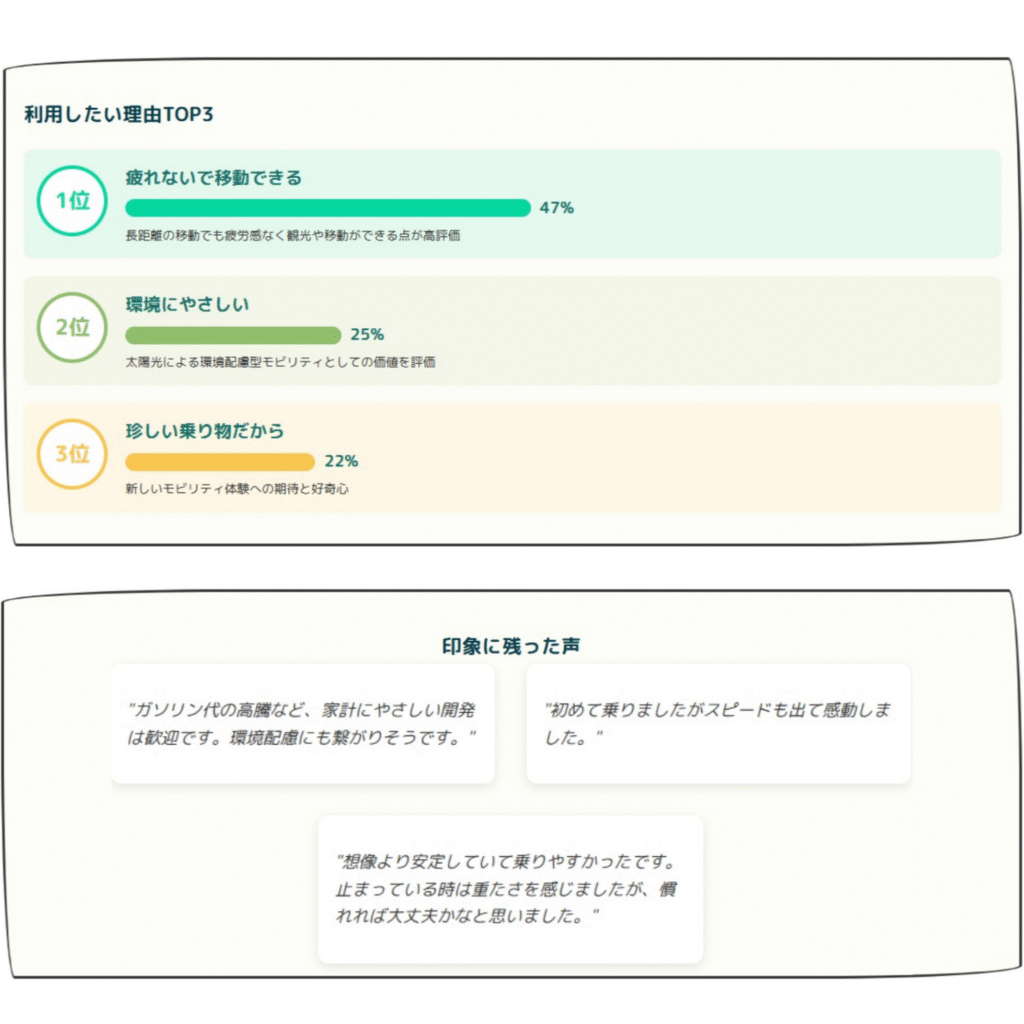Click the 25% percentage label

pyautogui.click(x=367, y=334)
